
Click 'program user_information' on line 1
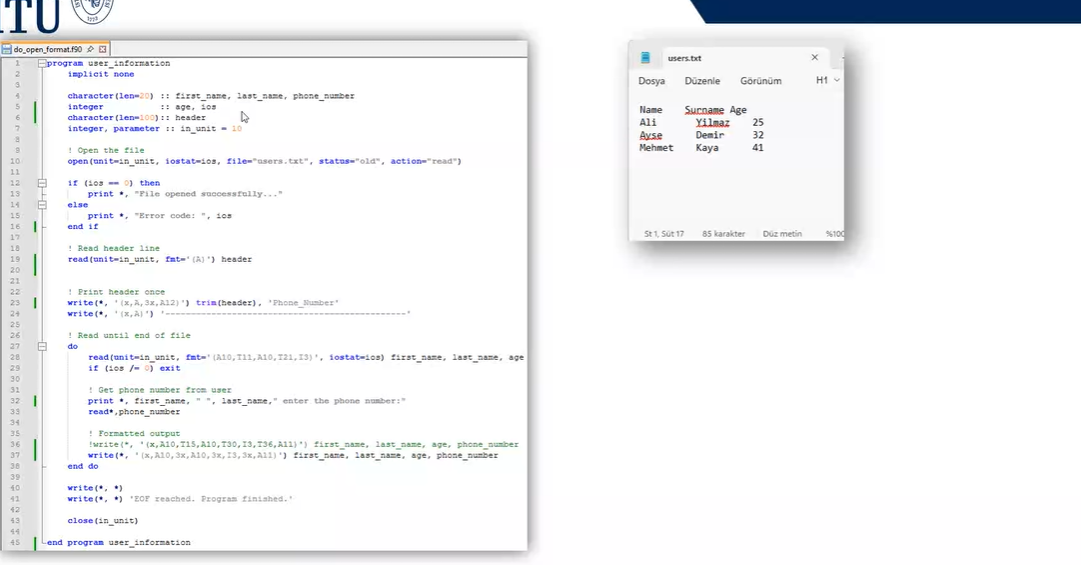click(108, 63)
